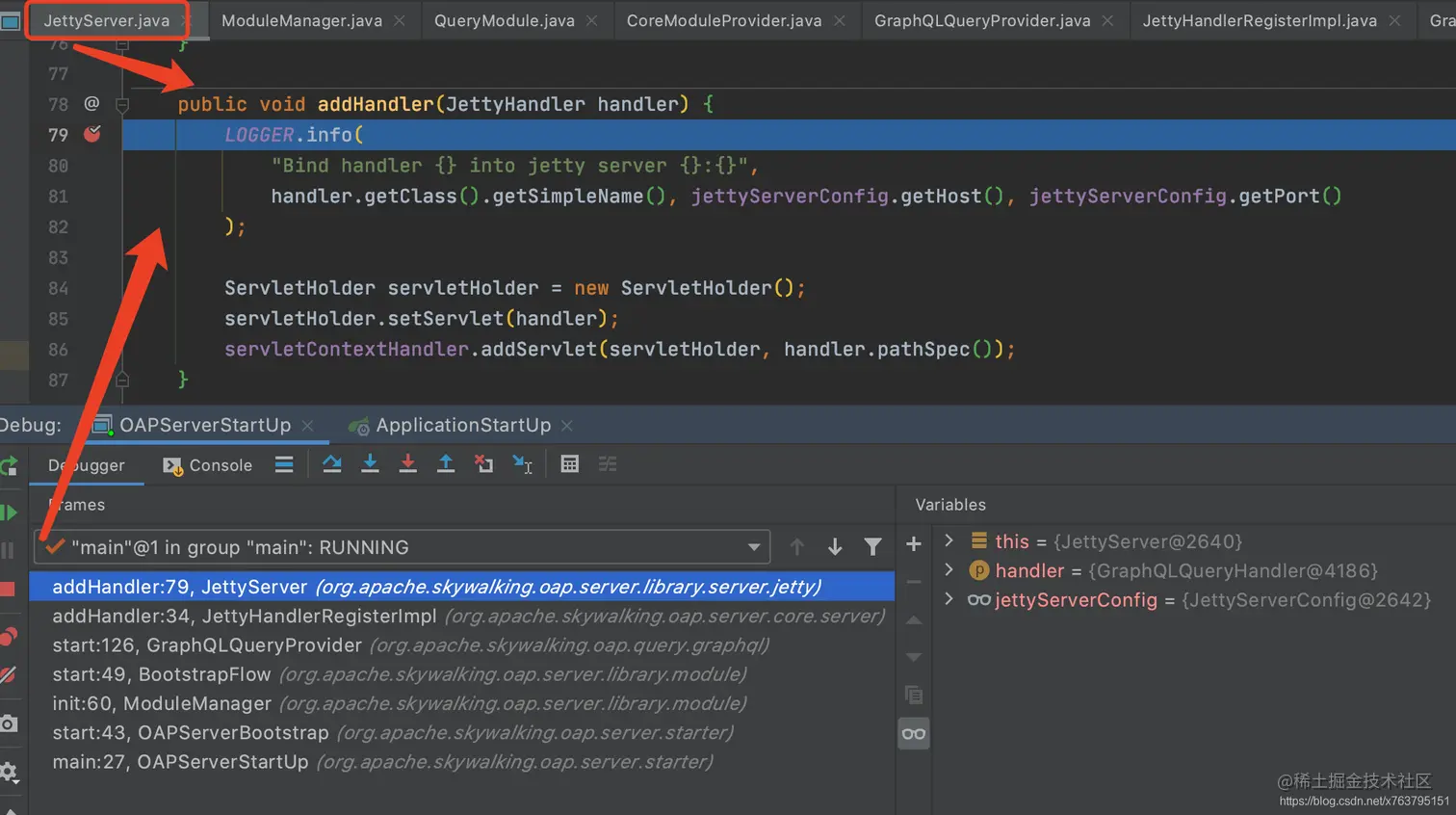
Task: Expand the 'handler' variable node
Action: pos(949,570)
